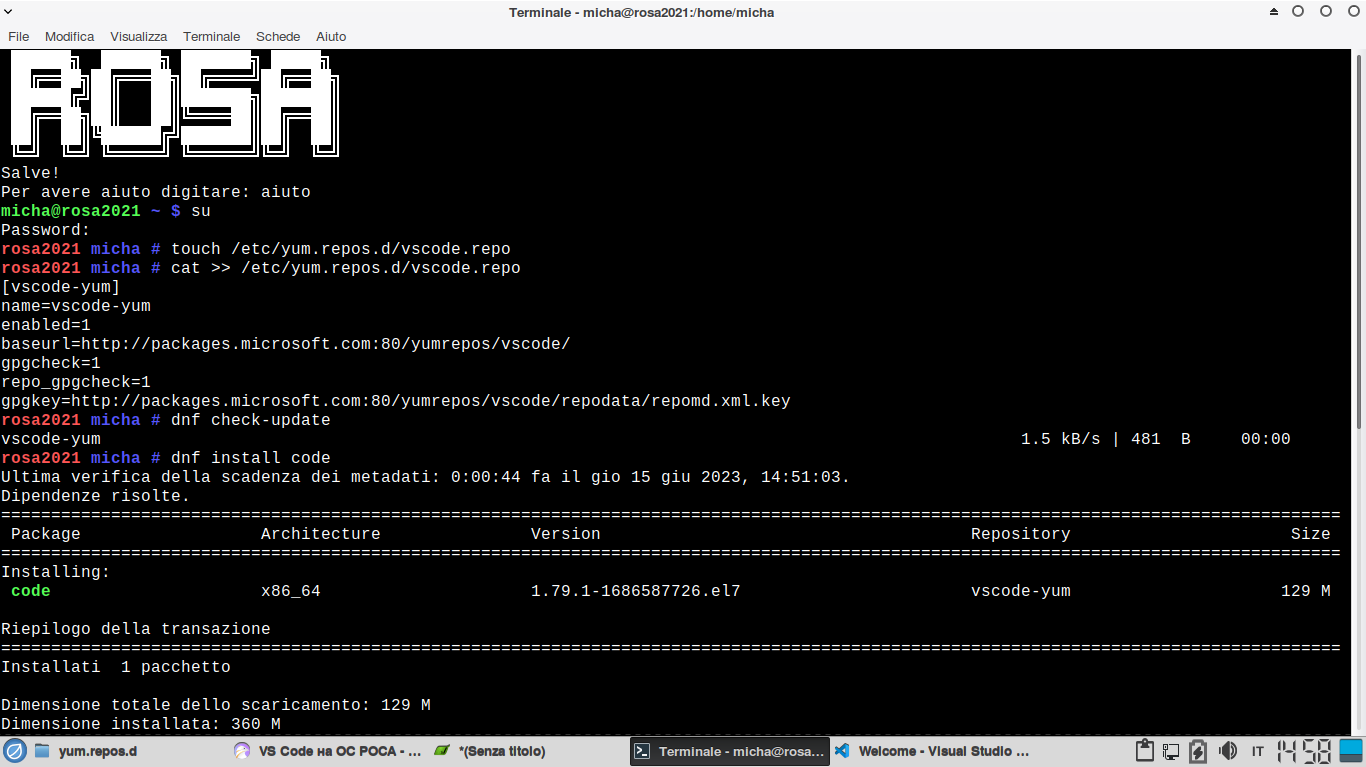Screen dimensions: 1366x767
Task: Click the 'dnf check-update' command text
Action: coord(251,420)
